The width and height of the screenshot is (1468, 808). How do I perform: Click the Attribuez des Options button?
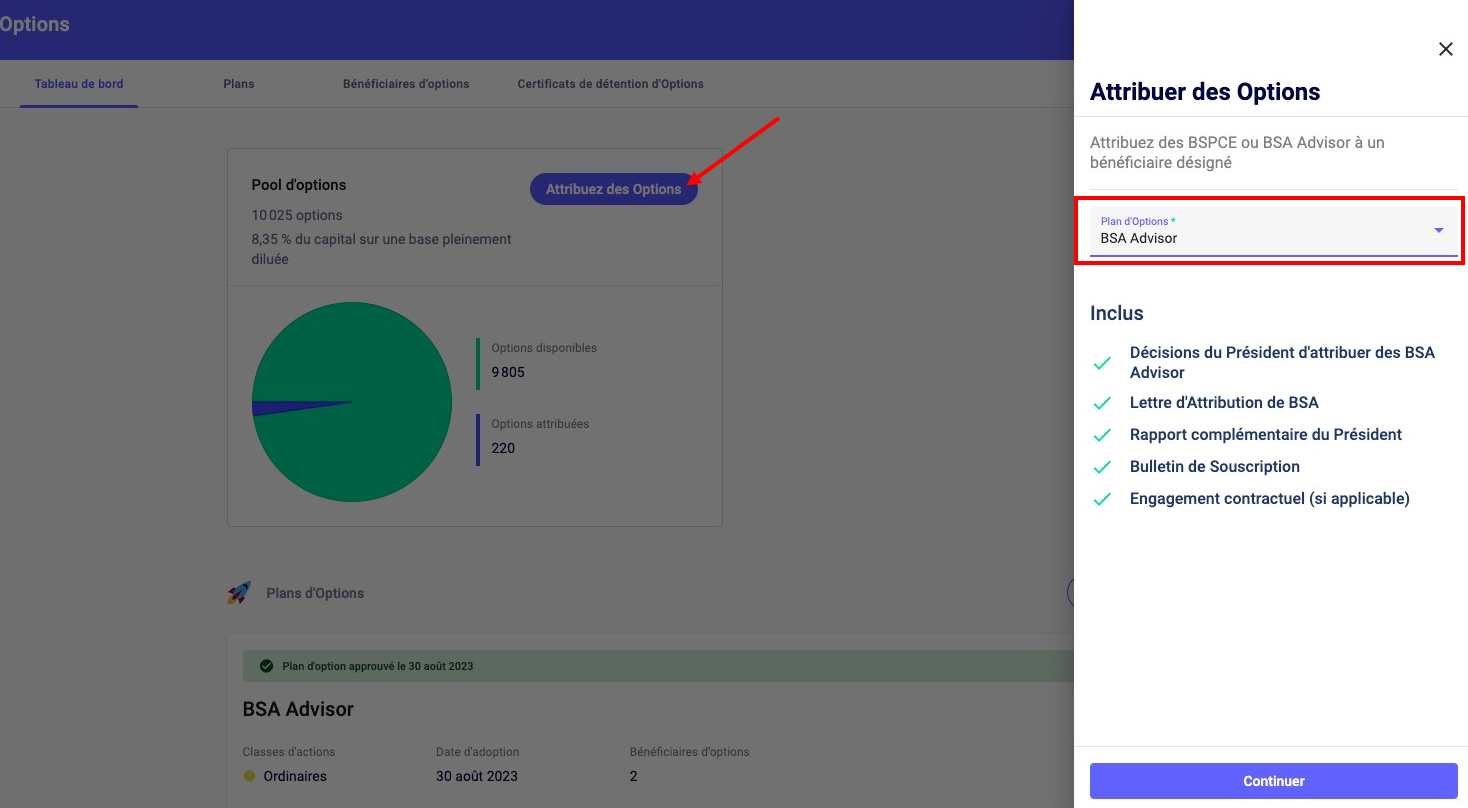pyautogui.click(x=613, y=189)
